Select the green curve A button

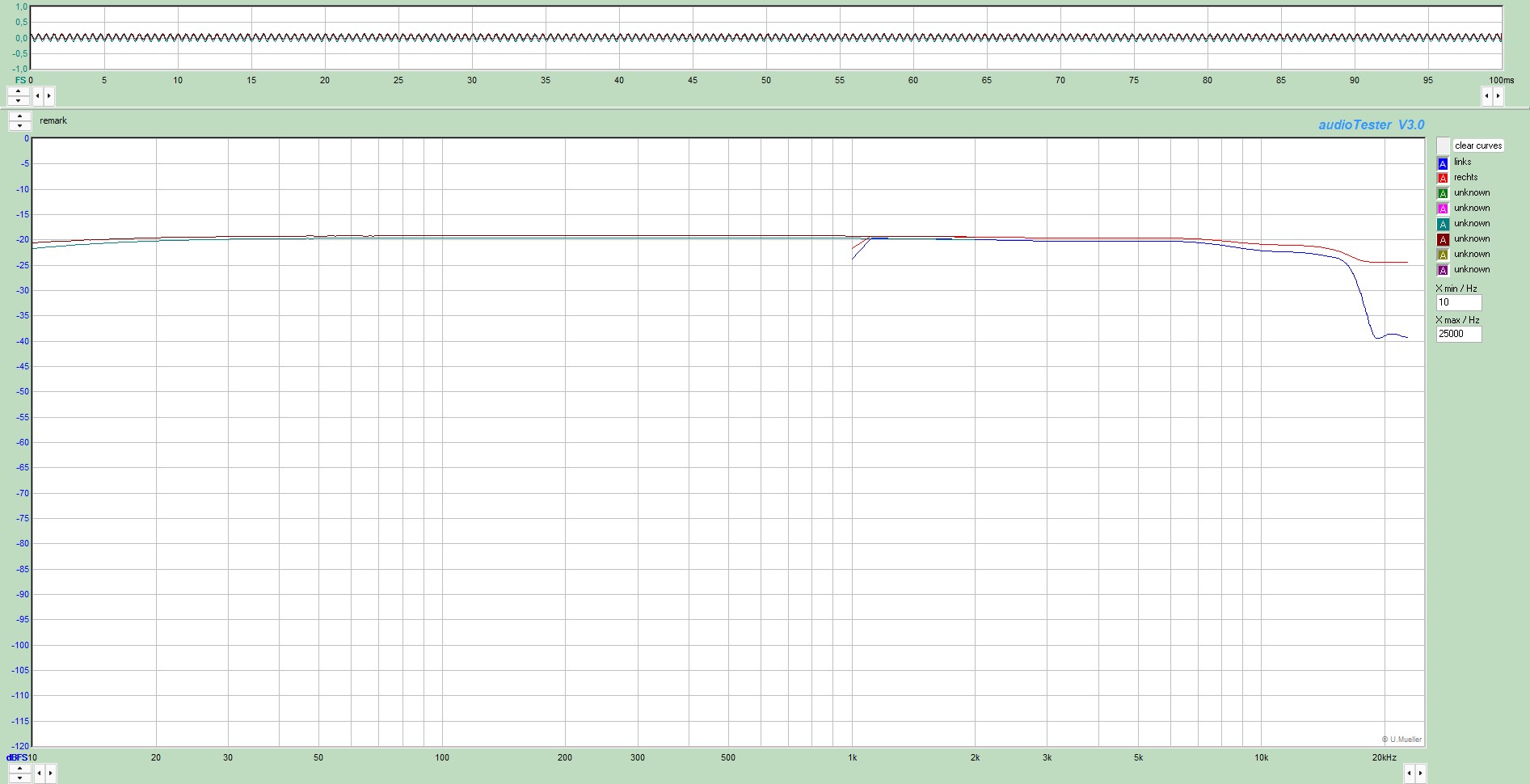[x=1443, y=193]
